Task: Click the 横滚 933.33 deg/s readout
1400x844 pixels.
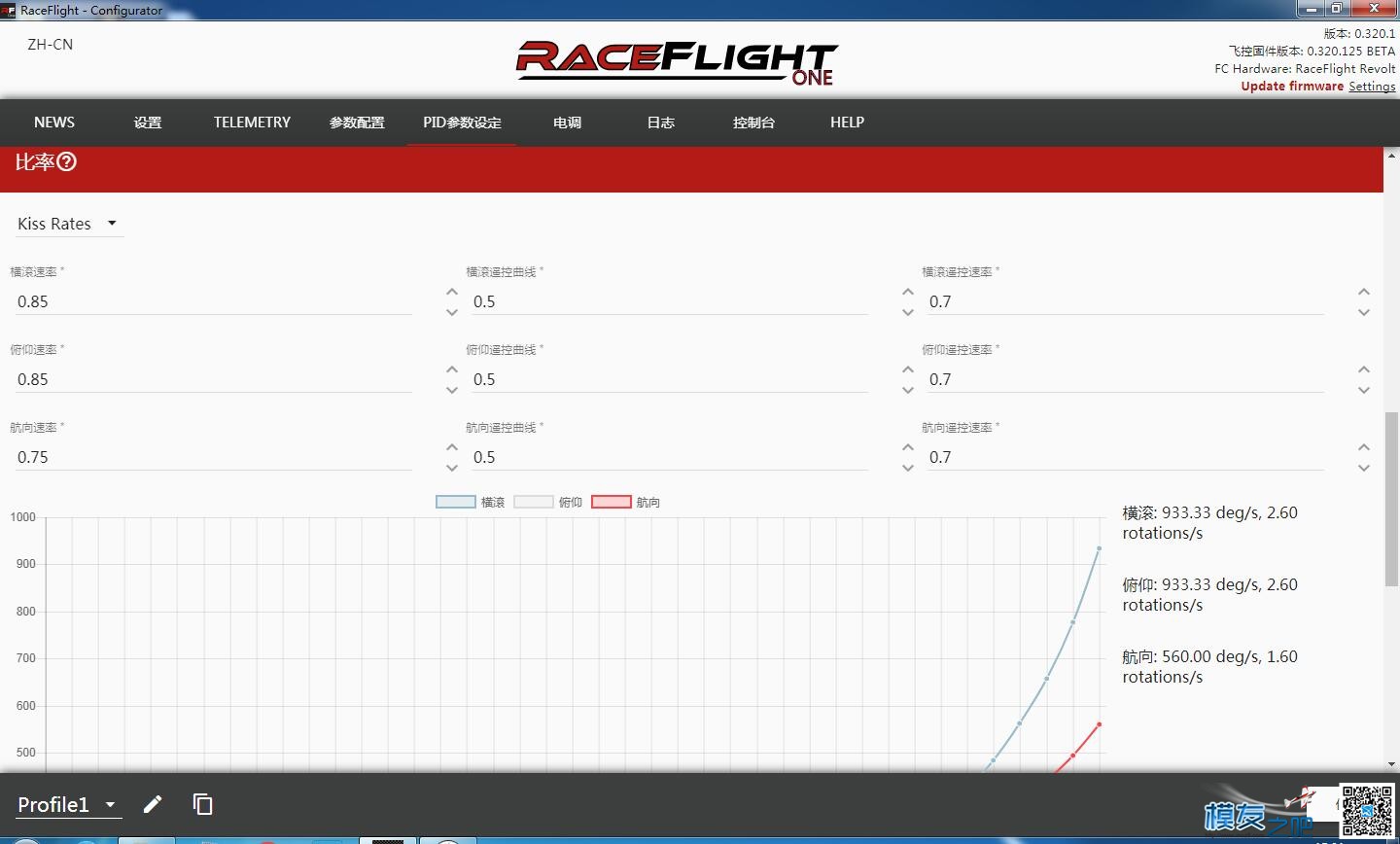Action: (x=1209, y=523)
